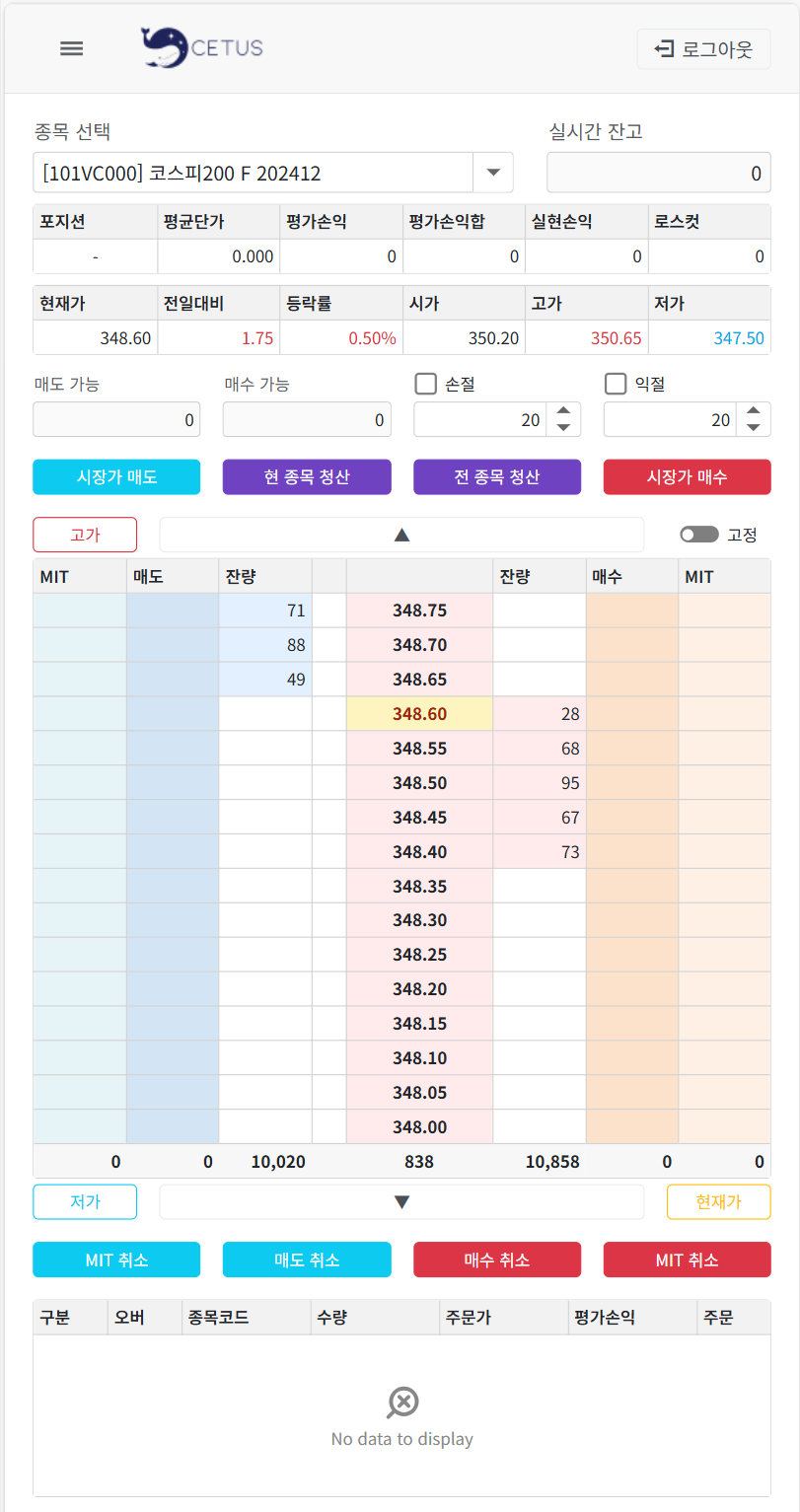Expand the 종목 선택 dropdown arrow
This screenshot has height=1512, width=800.
tap(493, 173)
